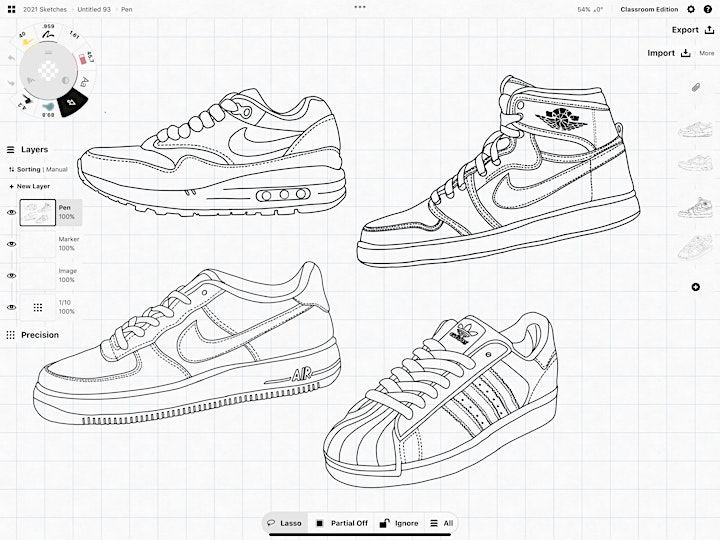Adjust the opacity control in the tool wheel
Screen dimensions: 720x540
coord(66,81)
